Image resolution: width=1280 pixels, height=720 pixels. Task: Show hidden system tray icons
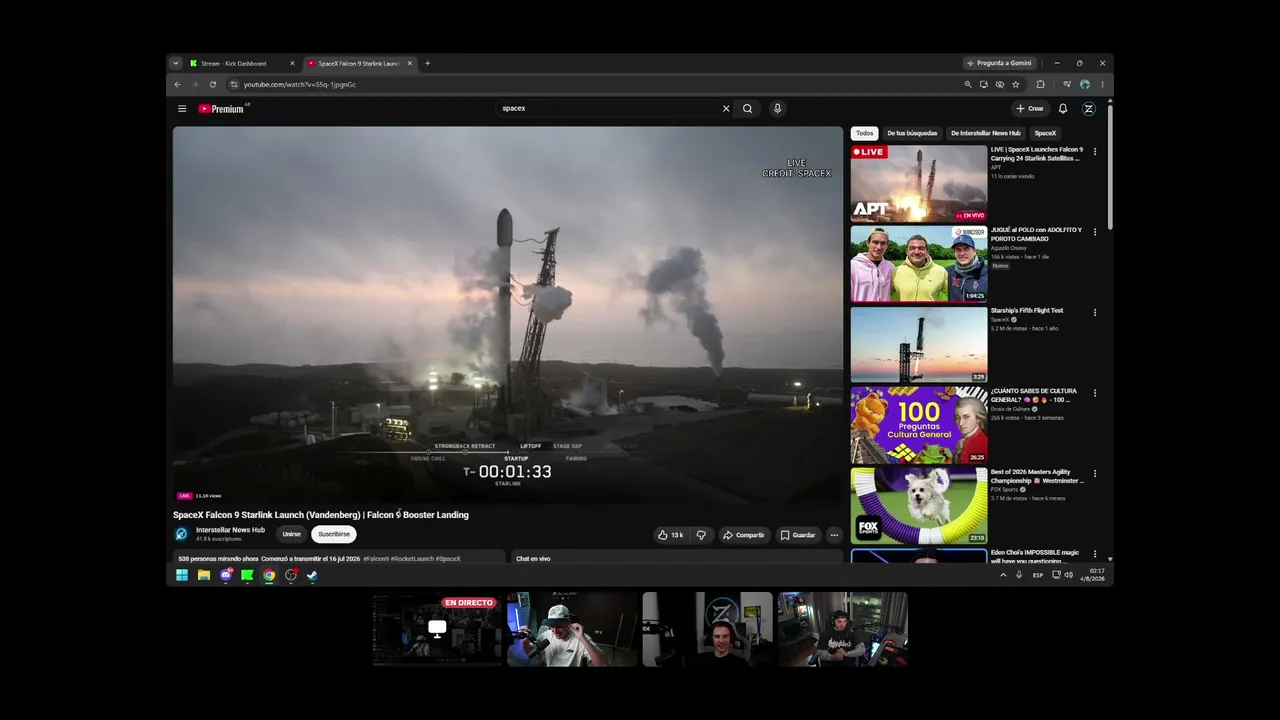pyautogui.click(x=1003, y=575)
